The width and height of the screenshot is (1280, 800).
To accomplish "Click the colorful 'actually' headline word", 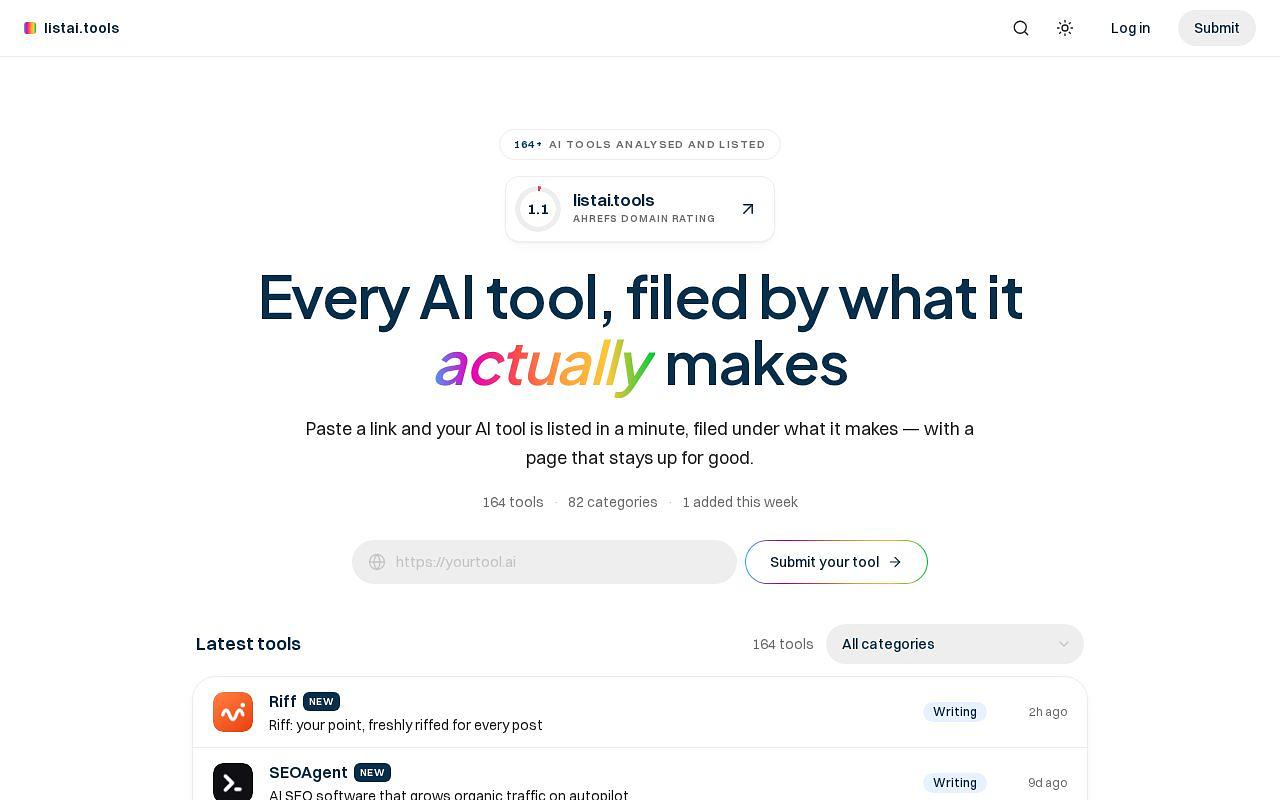I will click(545, 364).
